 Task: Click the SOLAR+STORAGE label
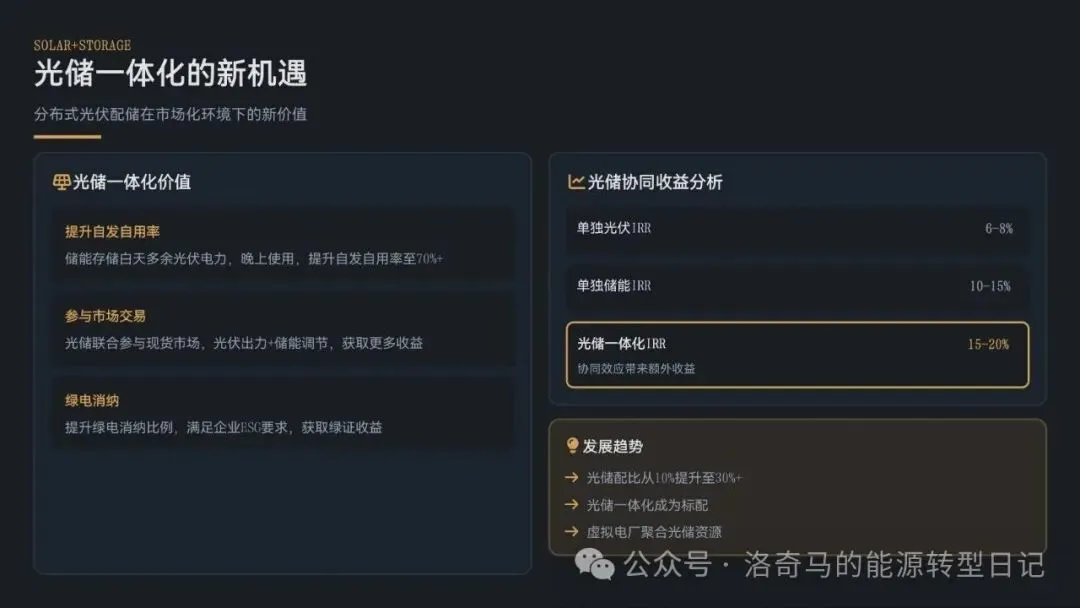pos(82,45)
